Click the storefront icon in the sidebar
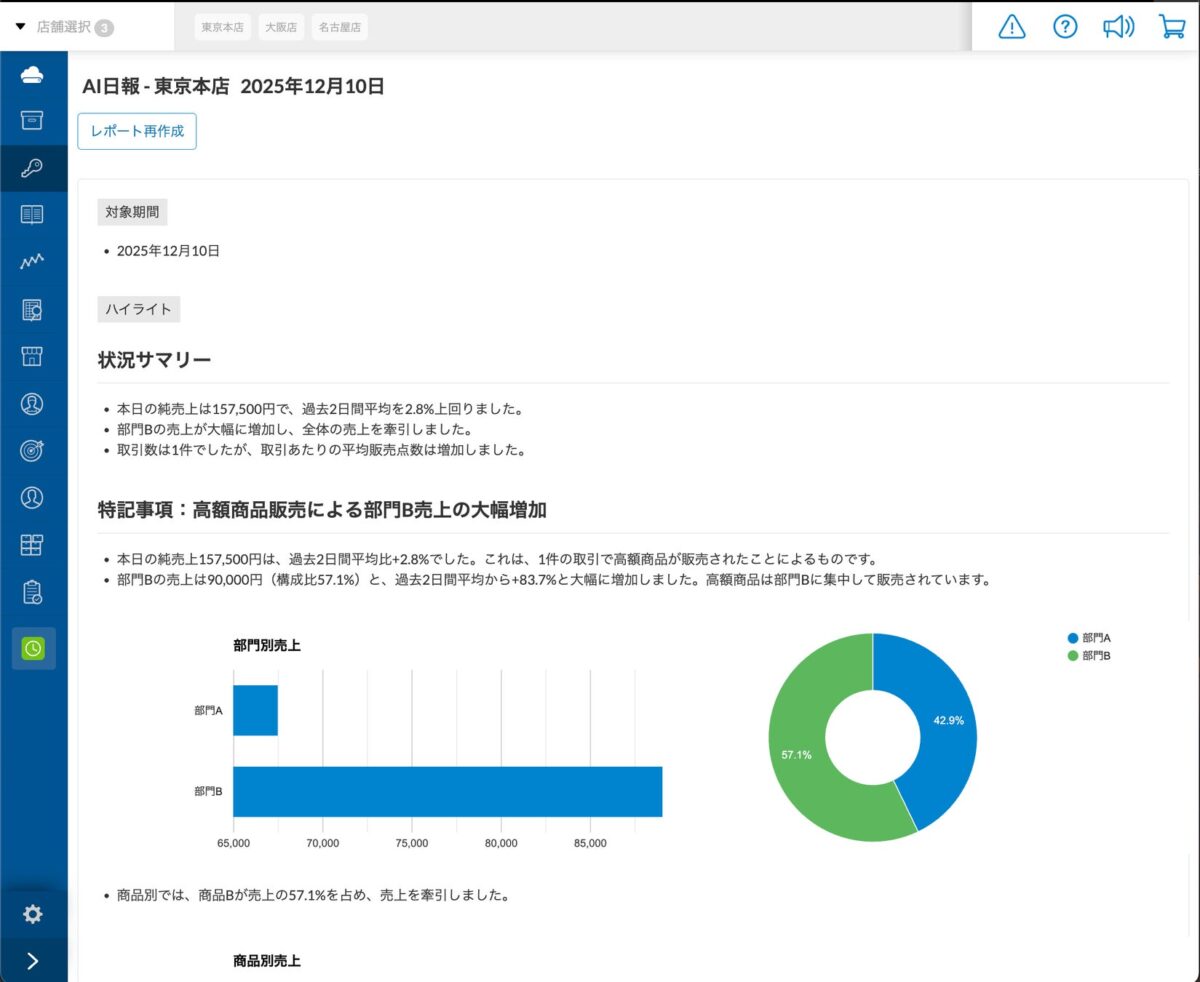Image resolution: width=1200 pixels, height=982 pixels. pos(33,357)
